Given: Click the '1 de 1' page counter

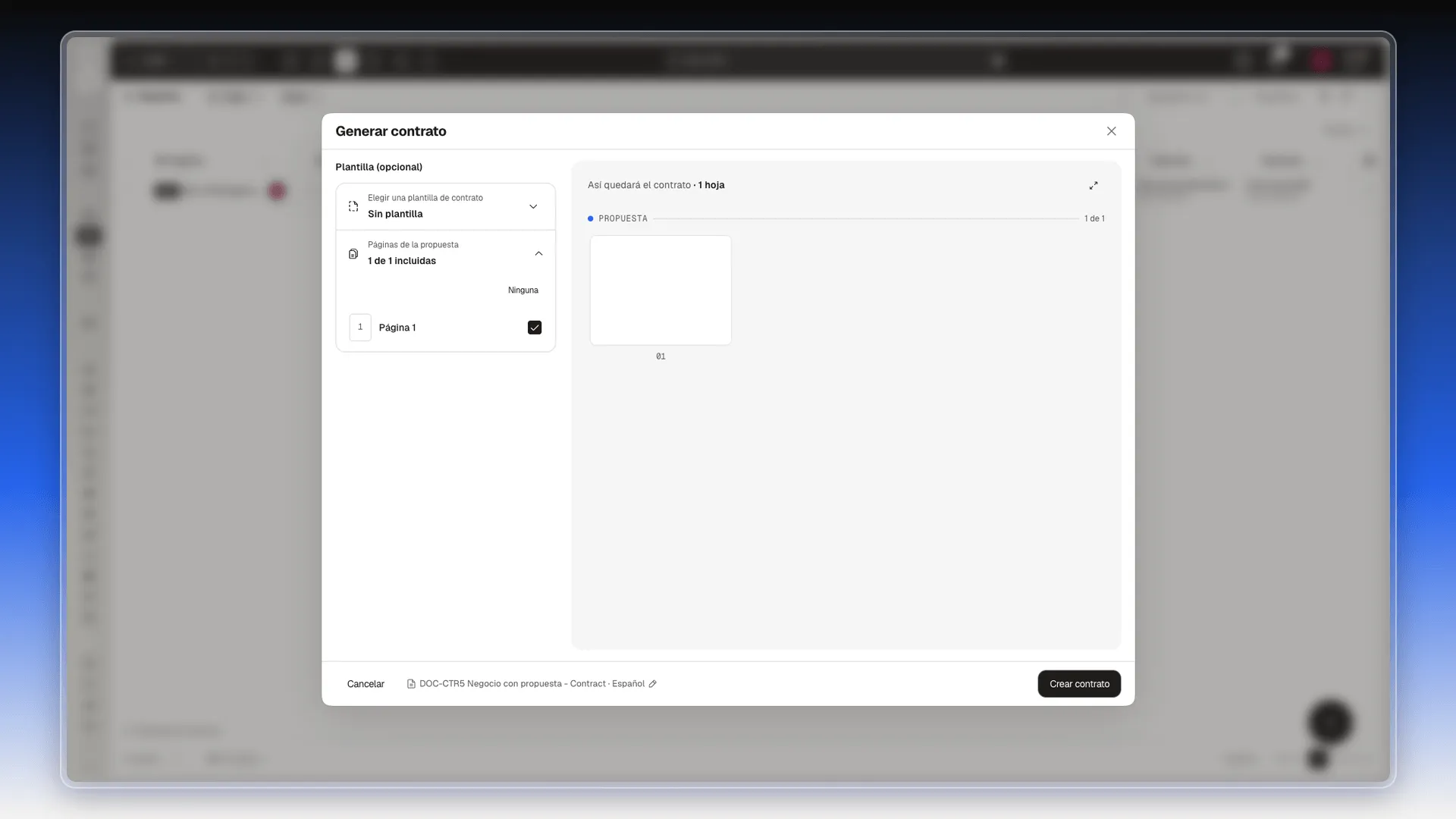Looking at the screenshot, I should 1094,218.
